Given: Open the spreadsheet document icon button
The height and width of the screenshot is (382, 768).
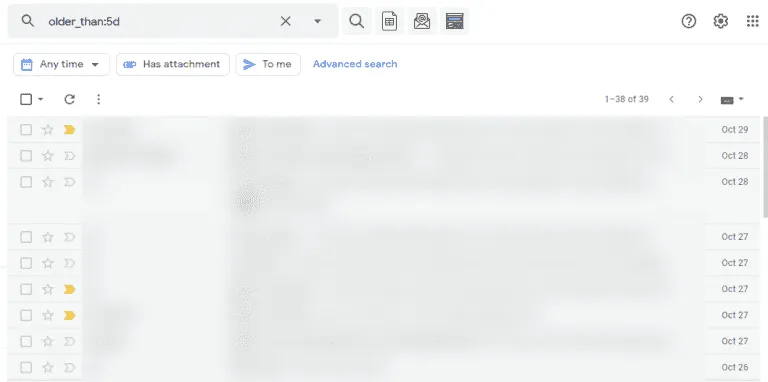Looking at the screenshot, I should [x=389, y=21].
